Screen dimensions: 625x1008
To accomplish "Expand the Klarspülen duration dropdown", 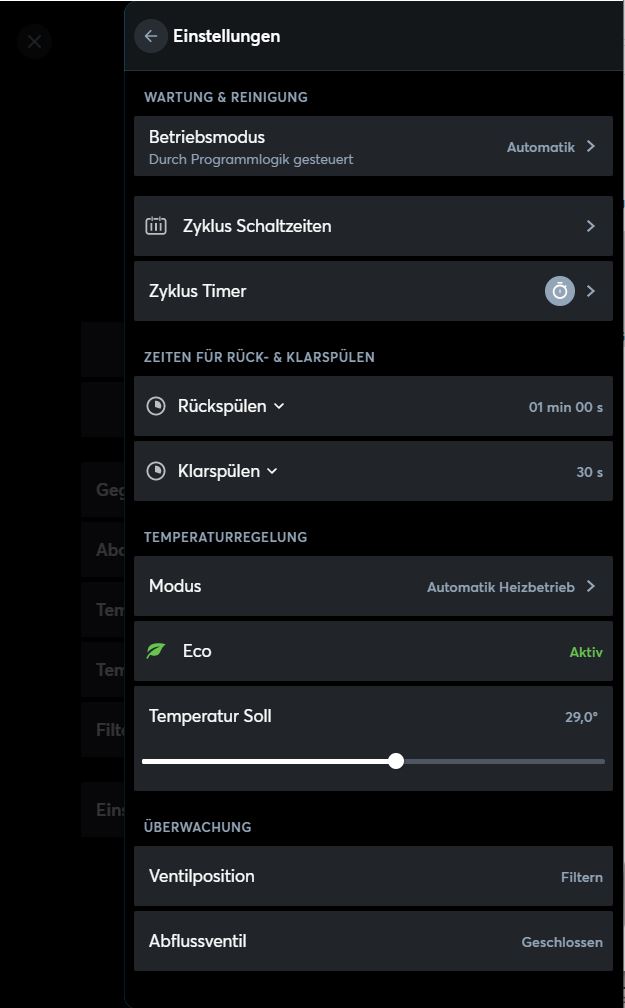I will tap(272, 471).
